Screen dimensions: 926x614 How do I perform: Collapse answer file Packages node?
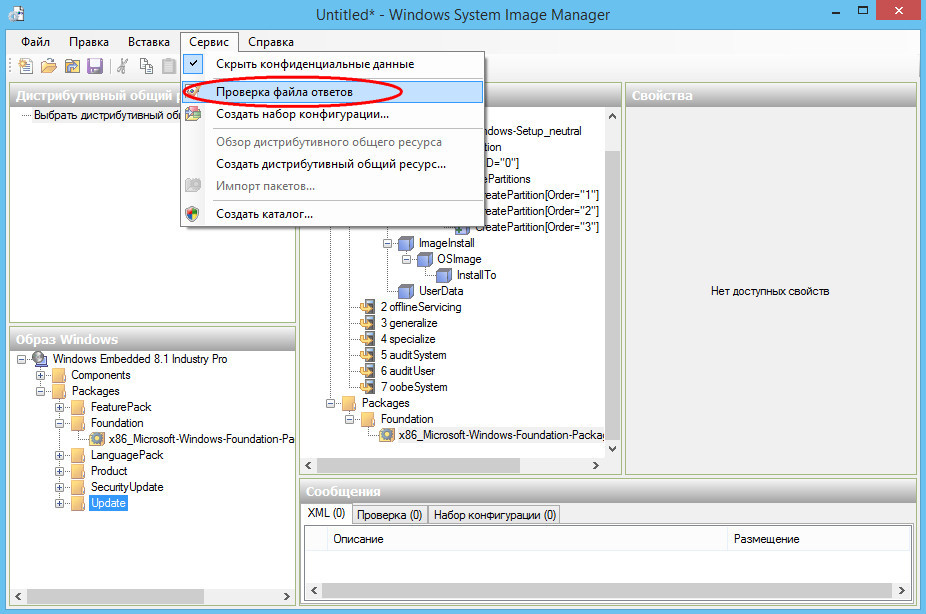pyautogui.click(x=330, y=403)
